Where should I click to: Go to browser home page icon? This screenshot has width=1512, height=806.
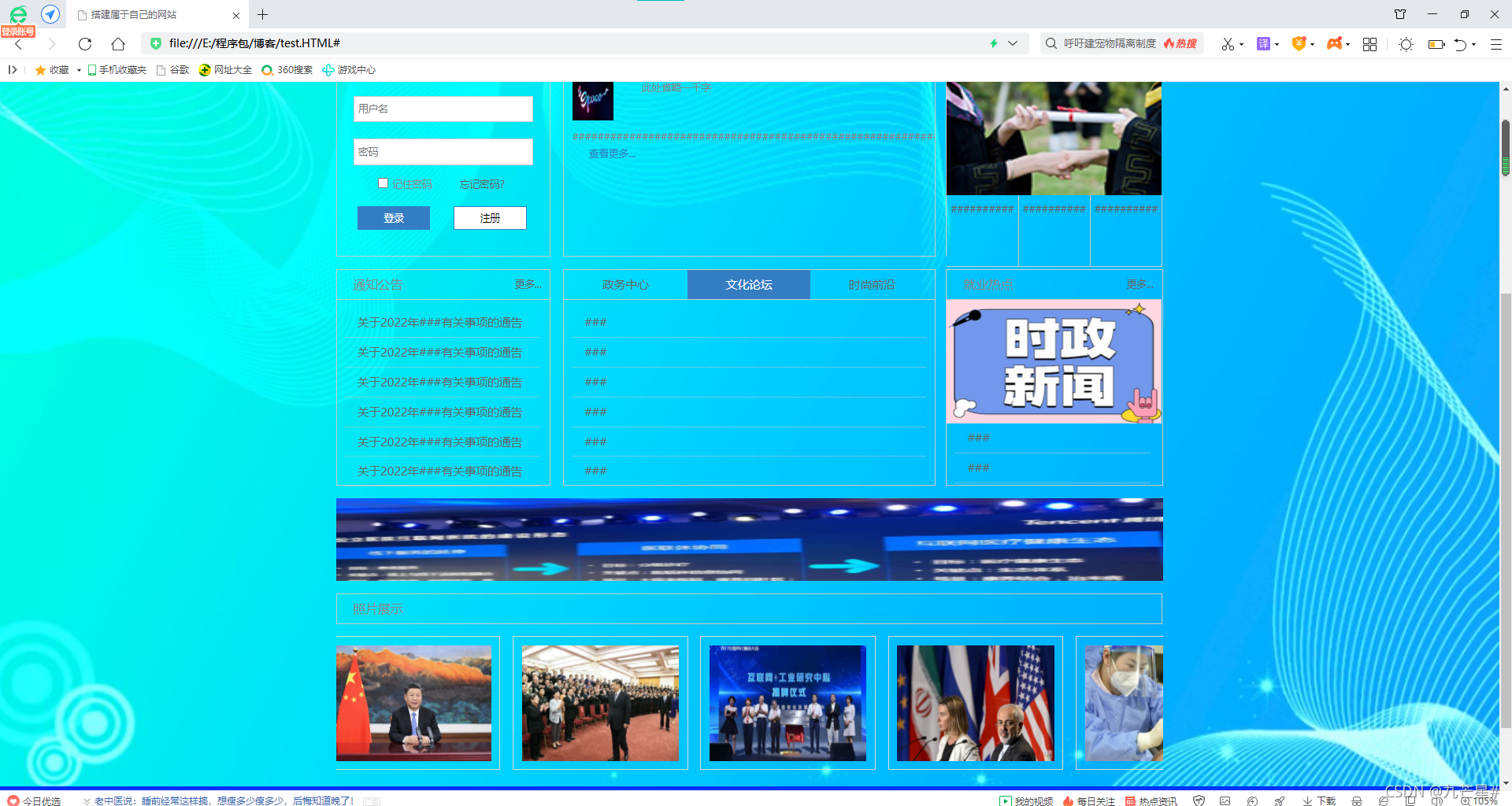coord(118,44)
